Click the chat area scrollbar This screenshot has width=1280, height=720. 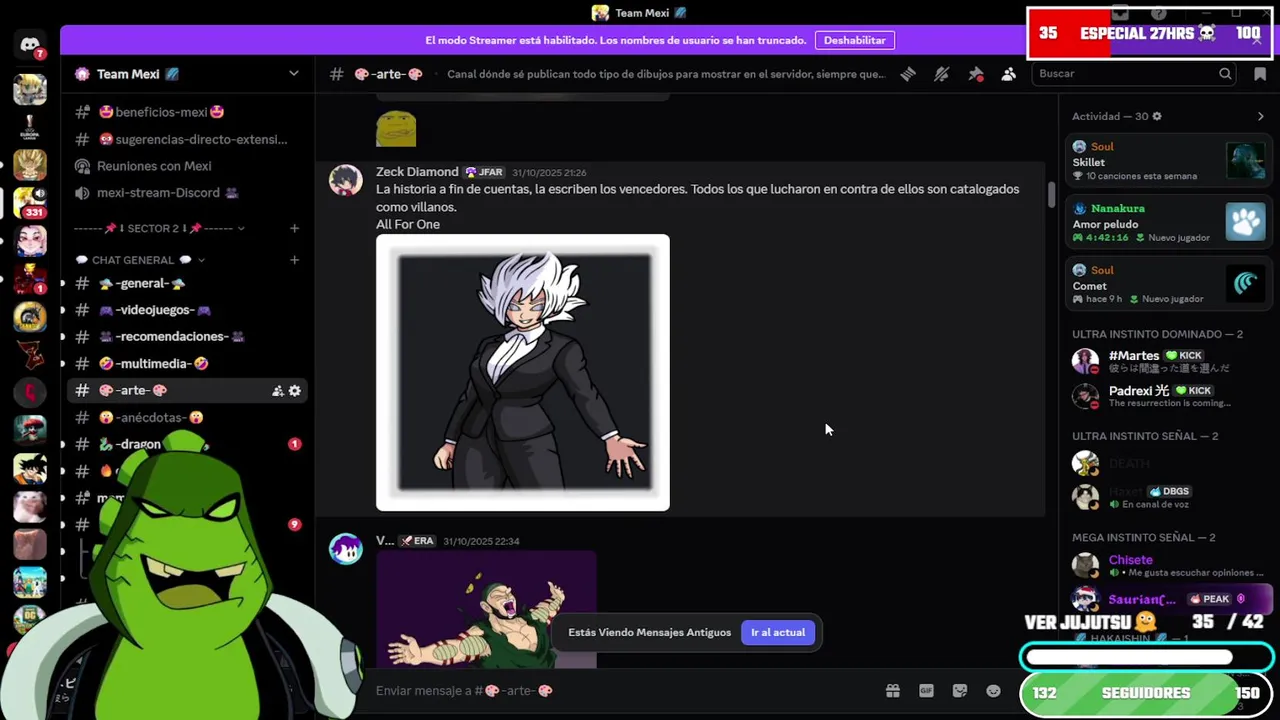[x=1051, y=195]
